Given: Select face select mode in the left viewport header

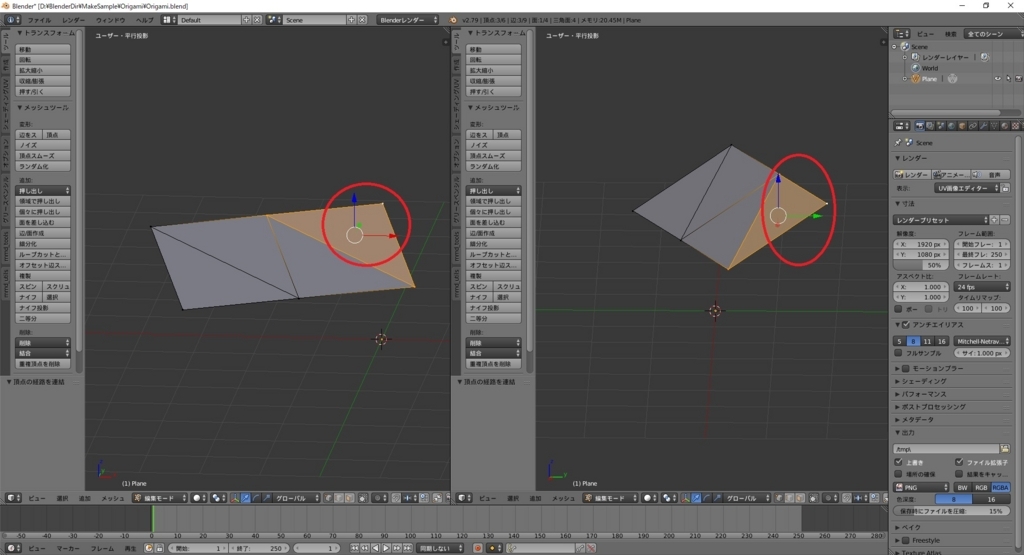Looking at the screenshot, I should 349,498.
